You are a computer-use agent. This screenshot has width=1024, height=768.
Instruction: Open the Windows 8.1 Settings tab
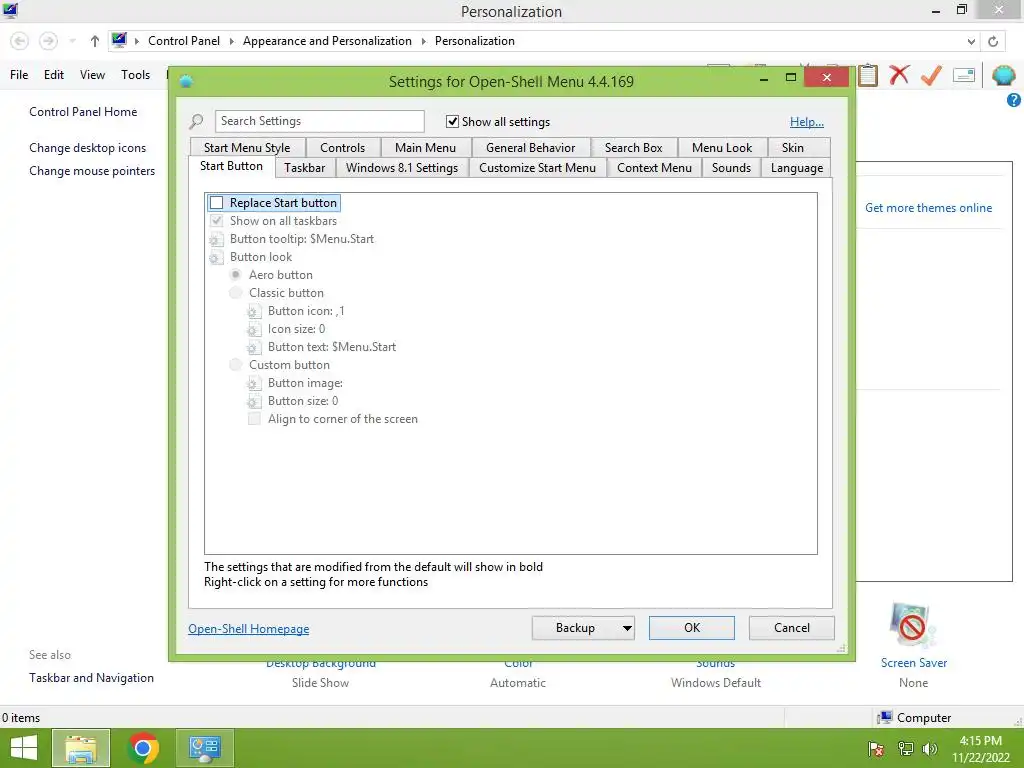pos(402,168)
